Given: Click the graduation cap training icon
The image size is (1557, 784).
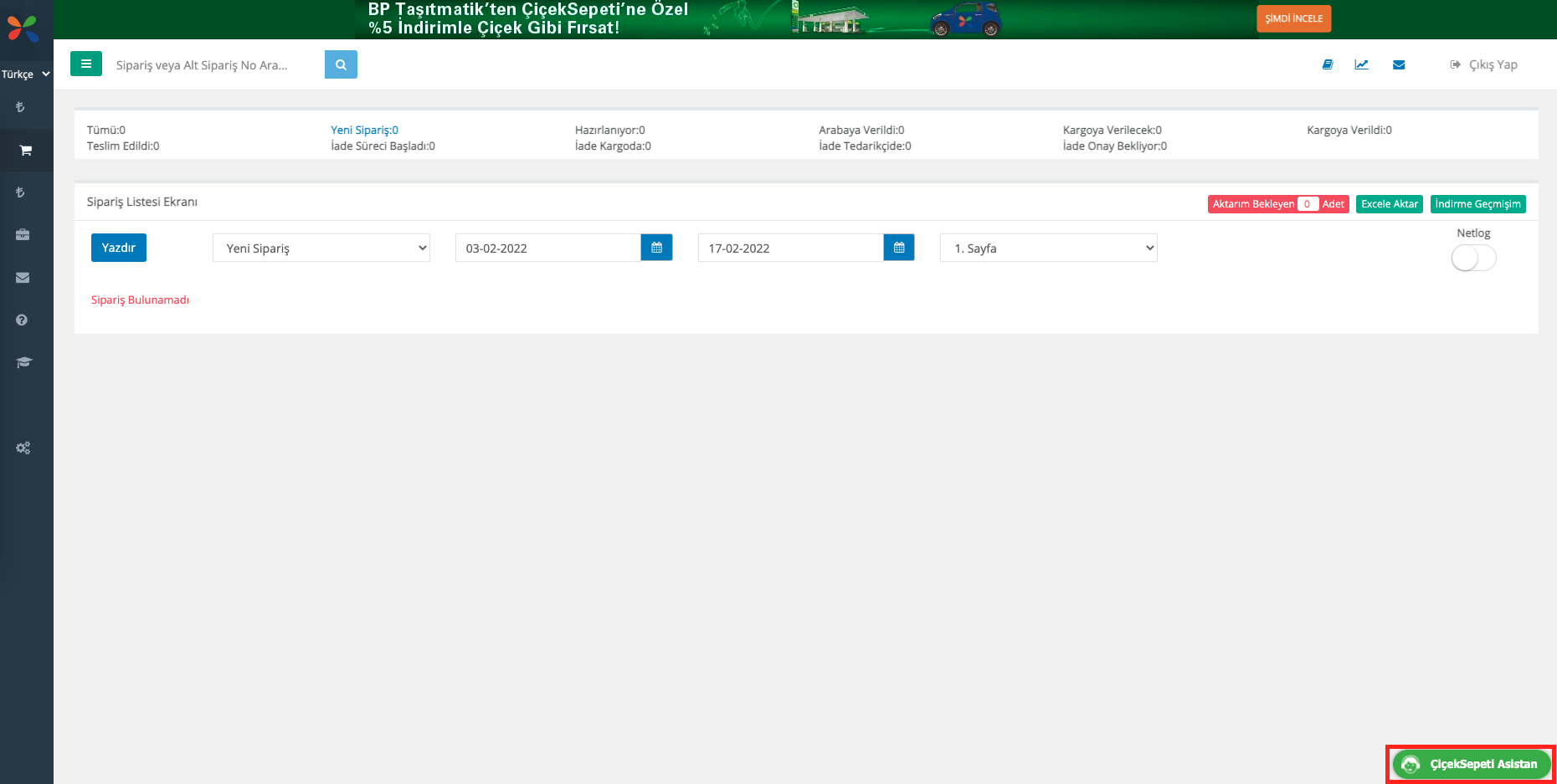Looking at the screenshot, I should [x=23, y=362].
